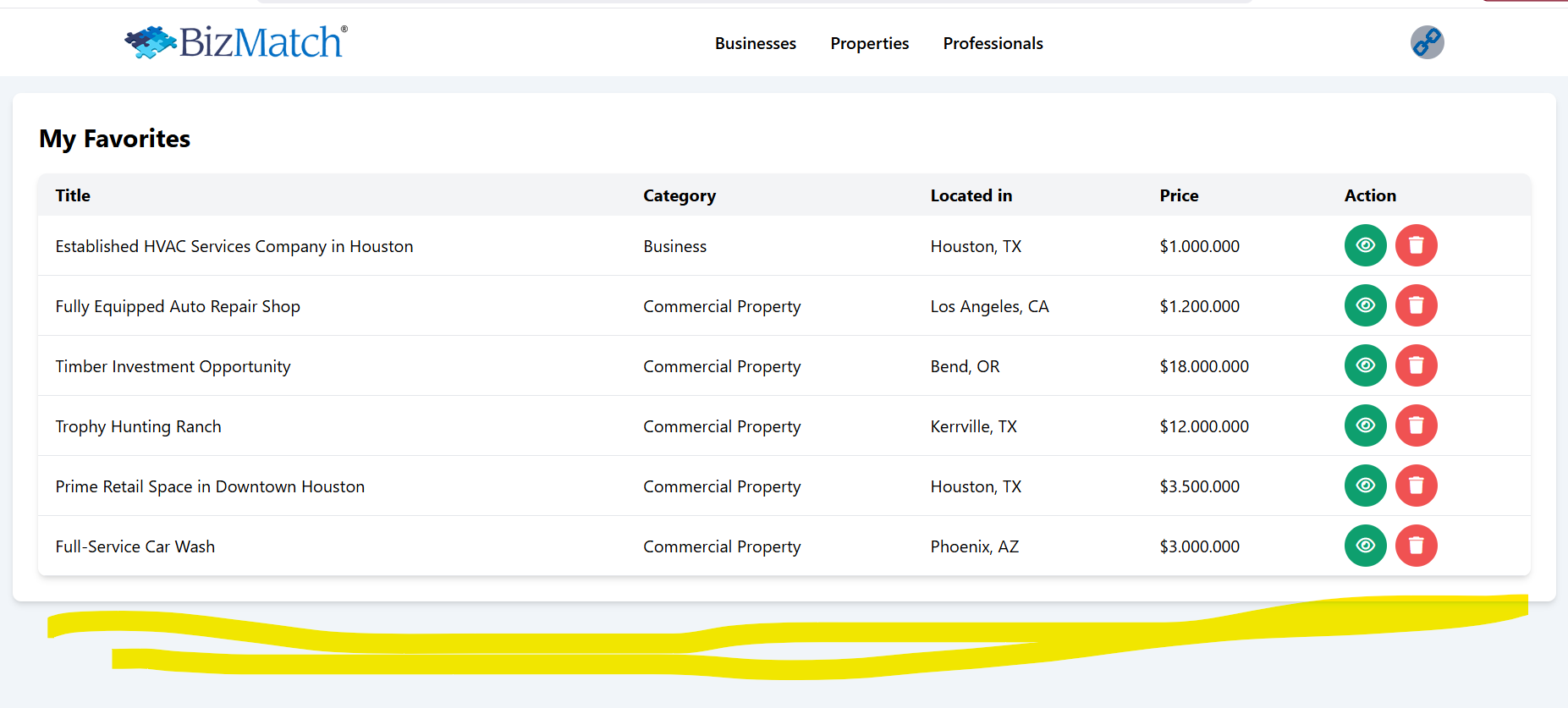The height and width of the screenshot is (708, 1568).
Task: View the Fully Equipped Auto Repair Shop listing
Action: click(x=1365, y=305)
